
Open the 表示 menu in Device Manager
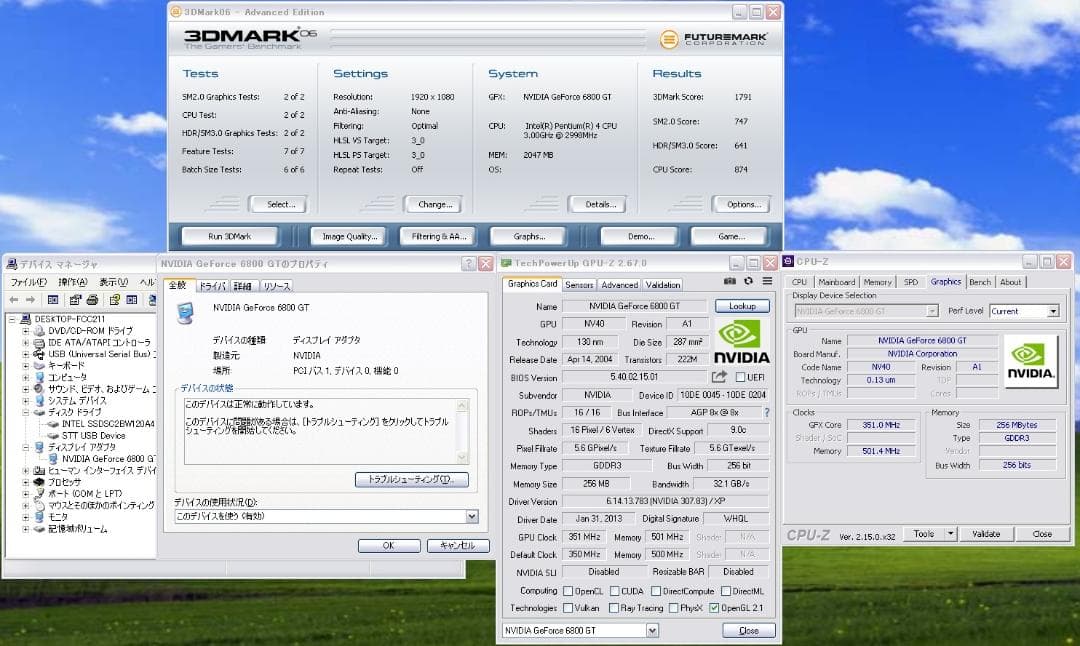(113, 281)
